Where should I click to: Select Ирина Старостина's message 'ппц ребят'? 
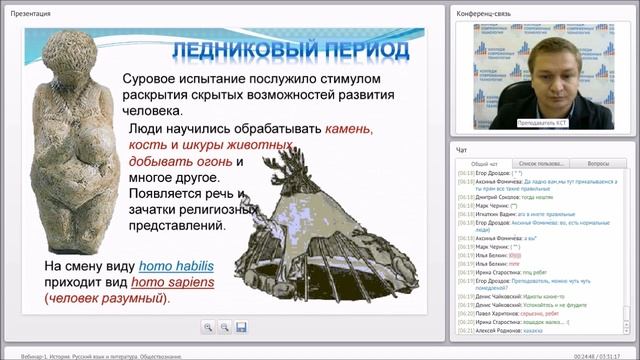tap(502, 272)
